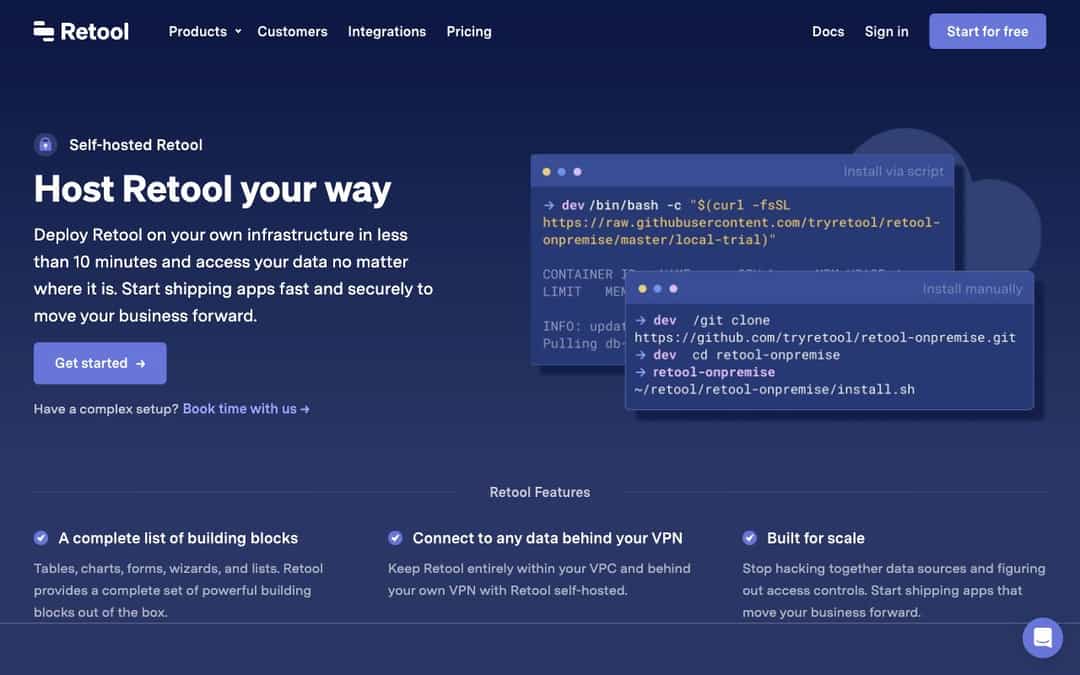The height and width of the screenshot is (675, 1080).
Task: Click Sign in
Action: point(886,31)
